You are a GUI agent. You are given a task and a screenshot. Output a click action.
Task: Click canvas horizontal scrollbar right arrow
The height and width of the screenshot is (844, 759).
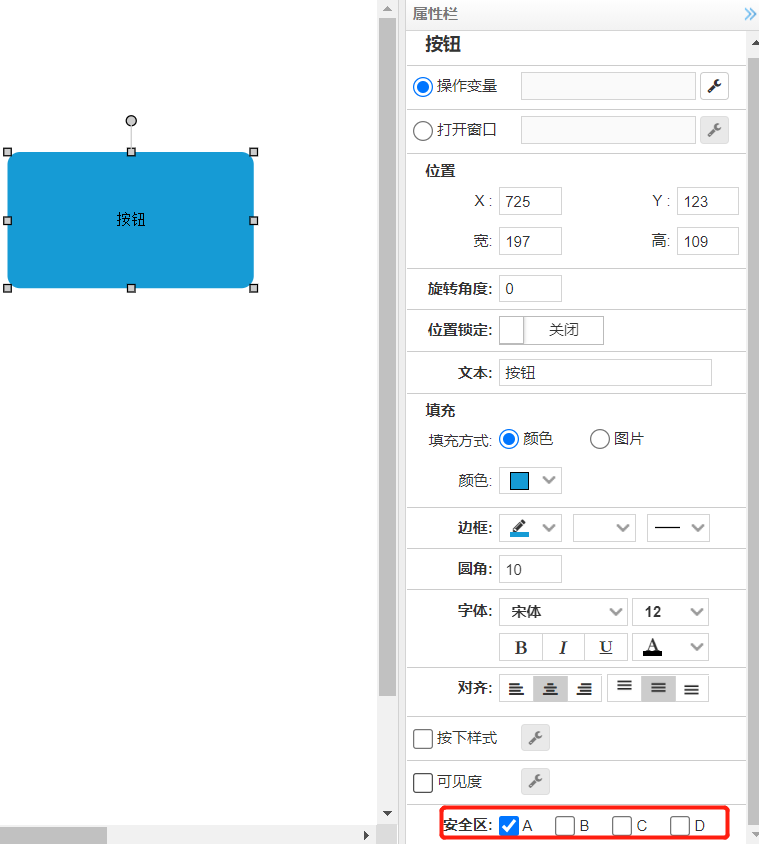[x=366, y=835]
